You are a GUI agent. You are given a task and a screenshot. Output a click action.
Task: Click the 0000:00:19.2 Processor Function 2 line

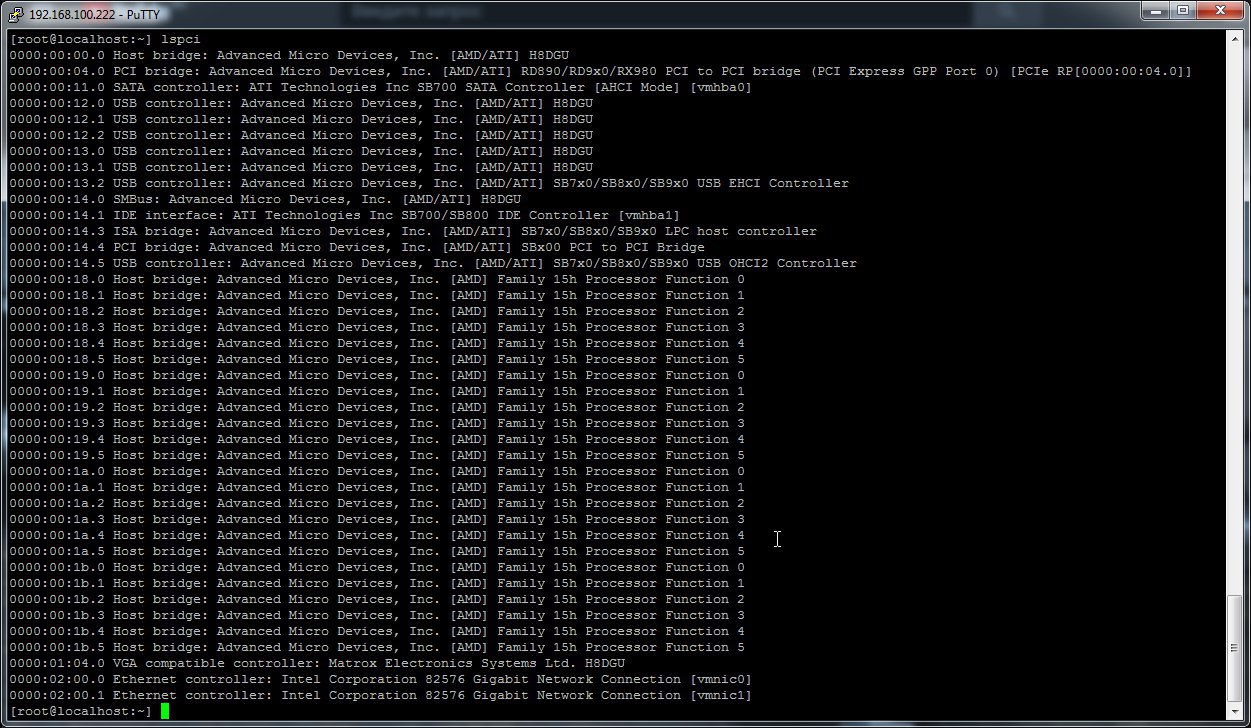pyautogui.click(x=377, y=407)
